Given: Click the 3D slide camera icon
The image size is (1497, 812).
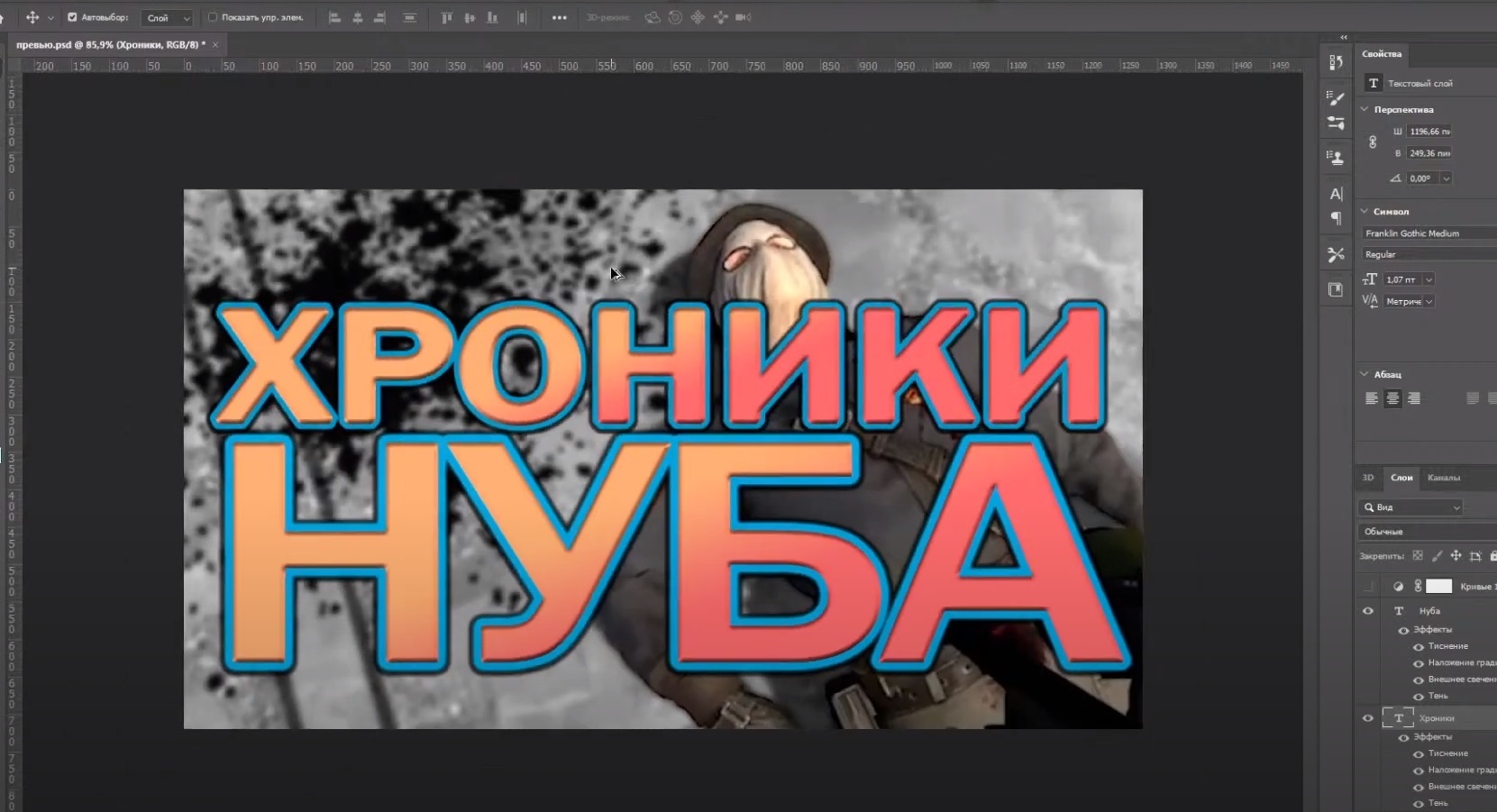Looking at the screenshot, I should click(x=721, y=17).
